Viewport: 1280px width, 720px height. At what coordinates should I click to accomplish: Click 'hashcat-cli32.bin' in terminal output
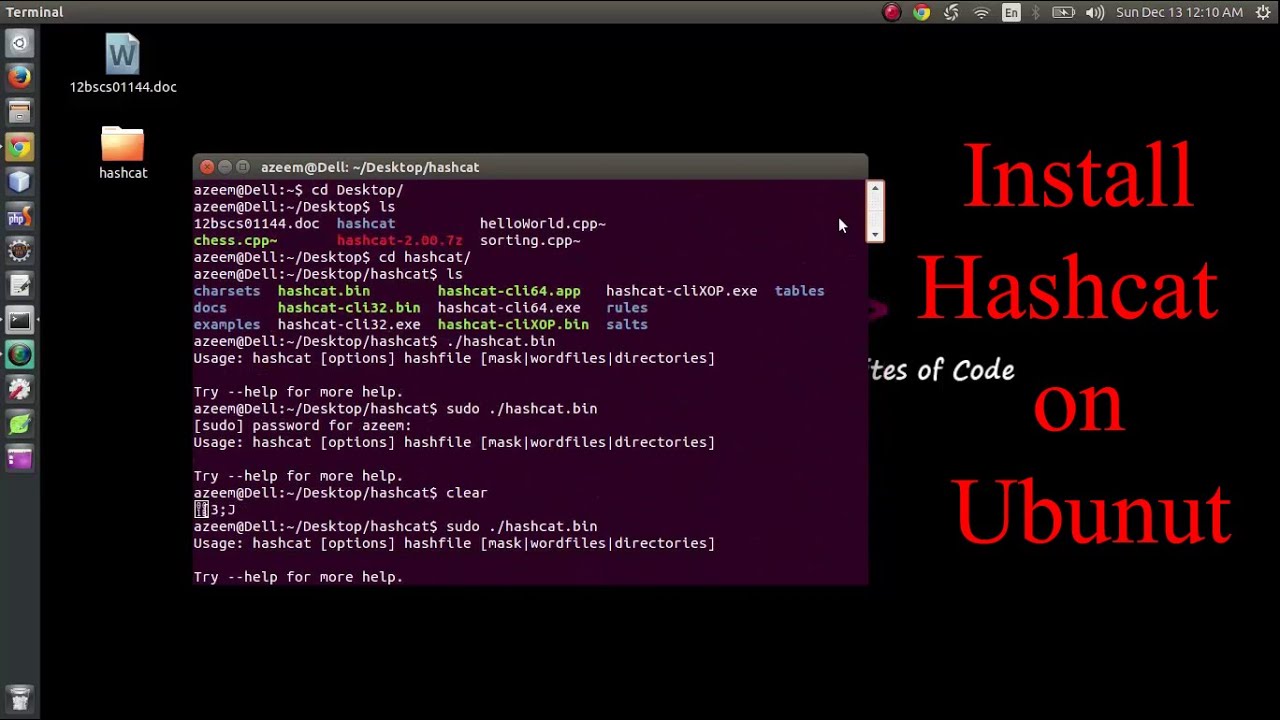point(349,308)
